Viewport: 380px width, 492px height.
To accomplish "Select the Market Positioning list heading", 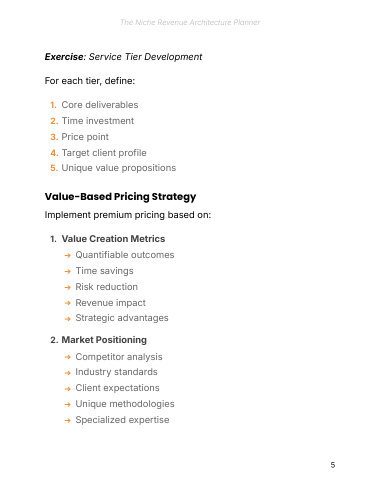I will point(104,340).
